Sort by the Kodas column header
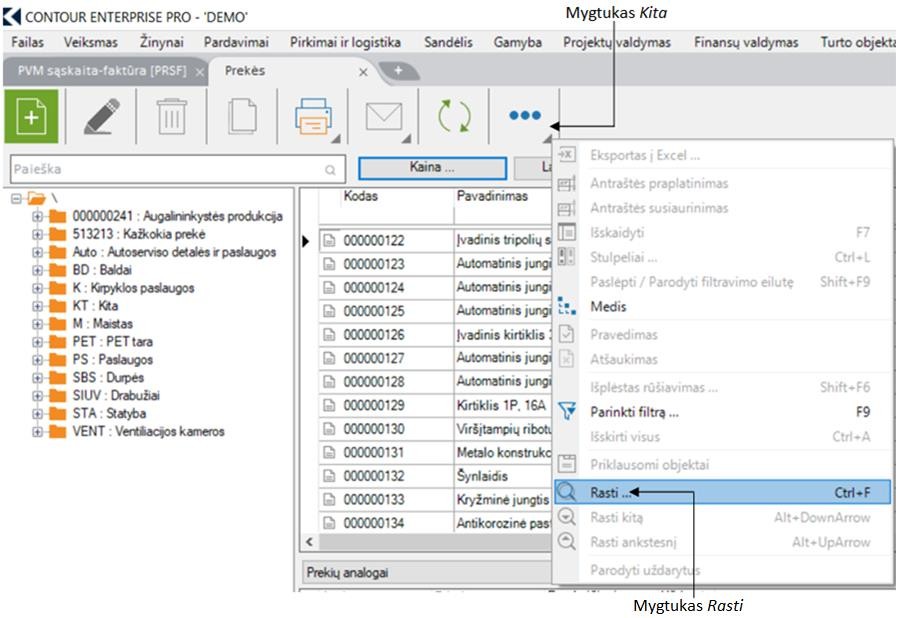The width and height of the screenshot is (899, 618). click(361, 196)
